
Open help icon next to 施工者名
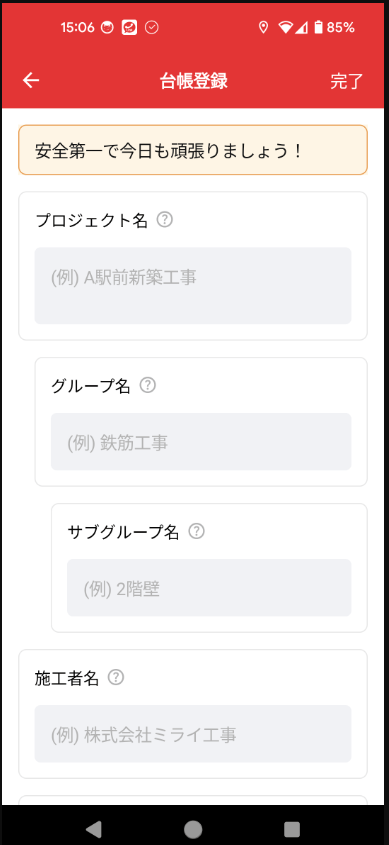116,677
